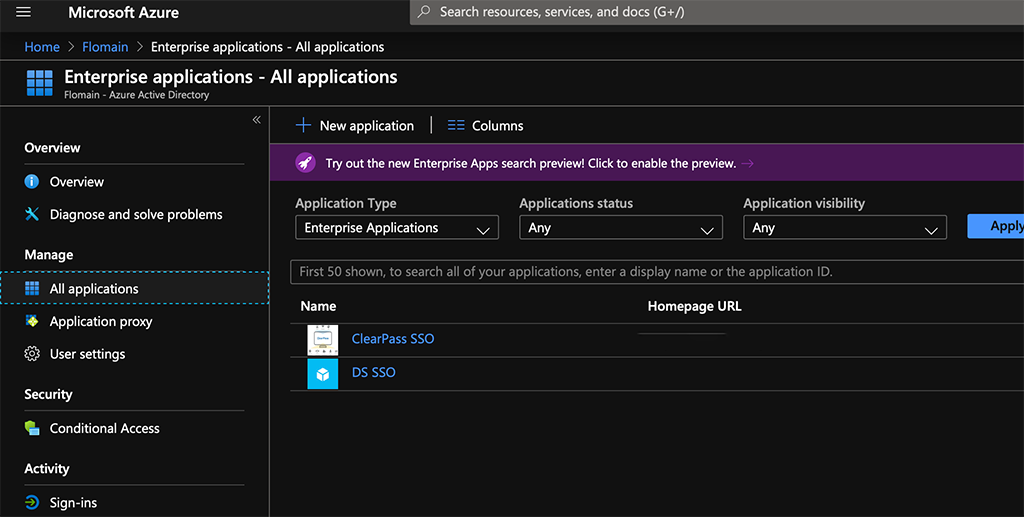Click the search magnifier icon
Image resolution: width=1024 pixels, height=517 pixels.
click(x=424, y=12)
